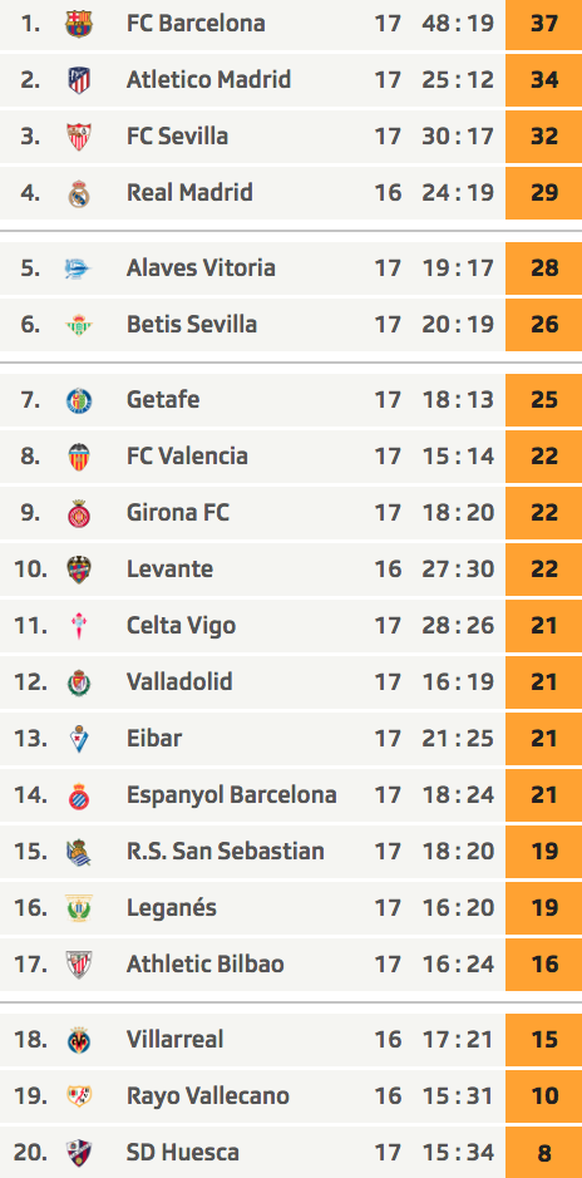Click the Atletico Madrid crest icon

pos(78,80)
